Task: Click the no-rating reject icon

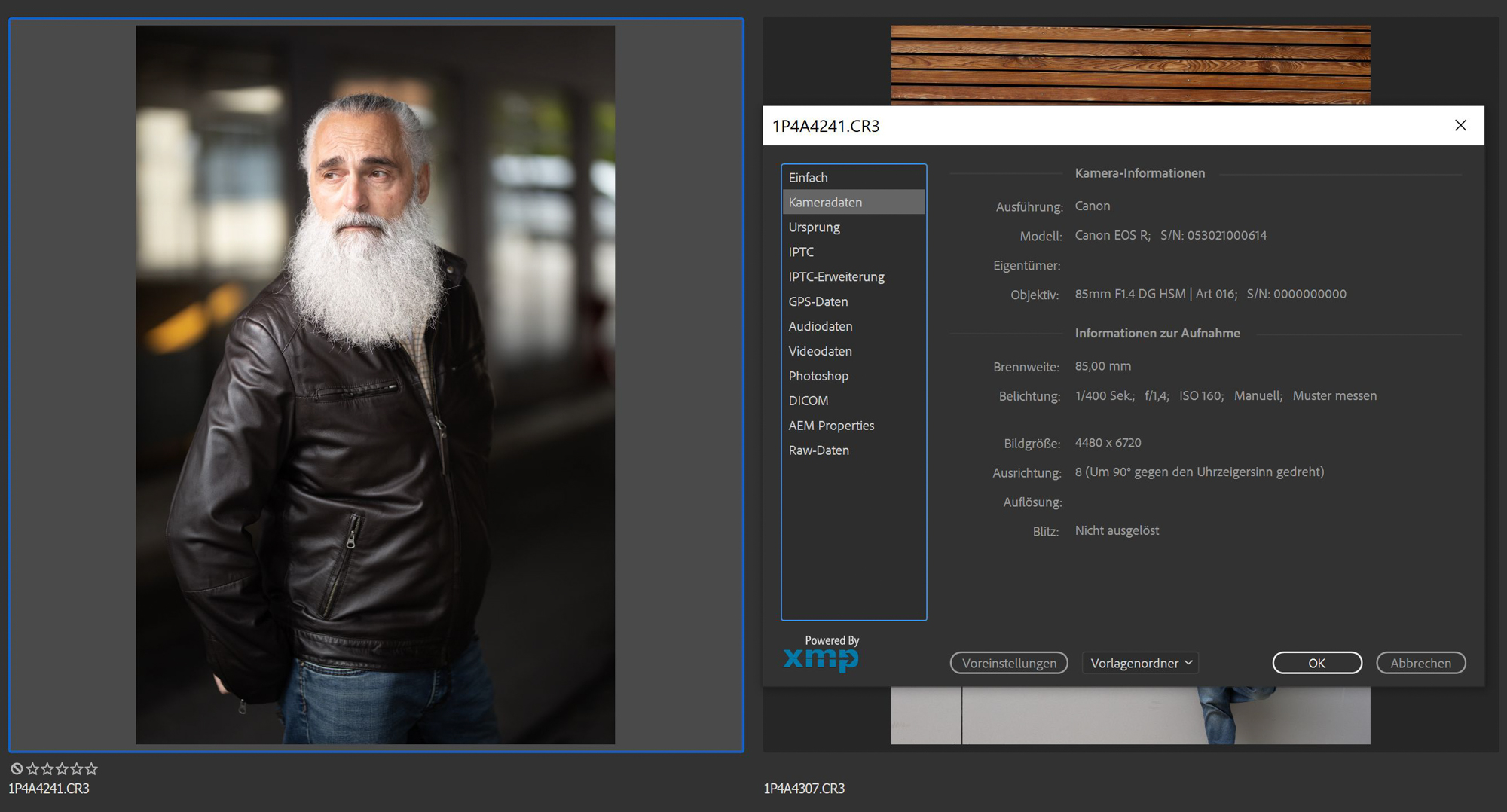Action: (17, 768)
